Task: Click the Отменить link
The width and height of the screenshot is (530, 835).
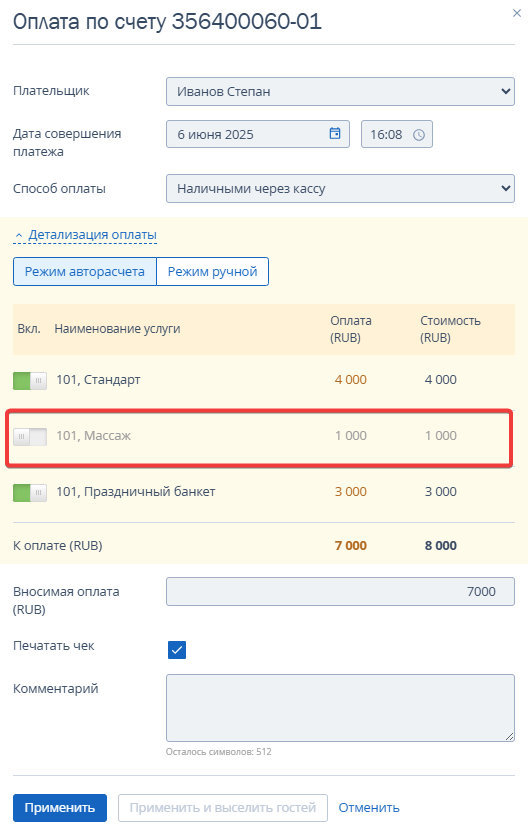Action: coord(369,808)
